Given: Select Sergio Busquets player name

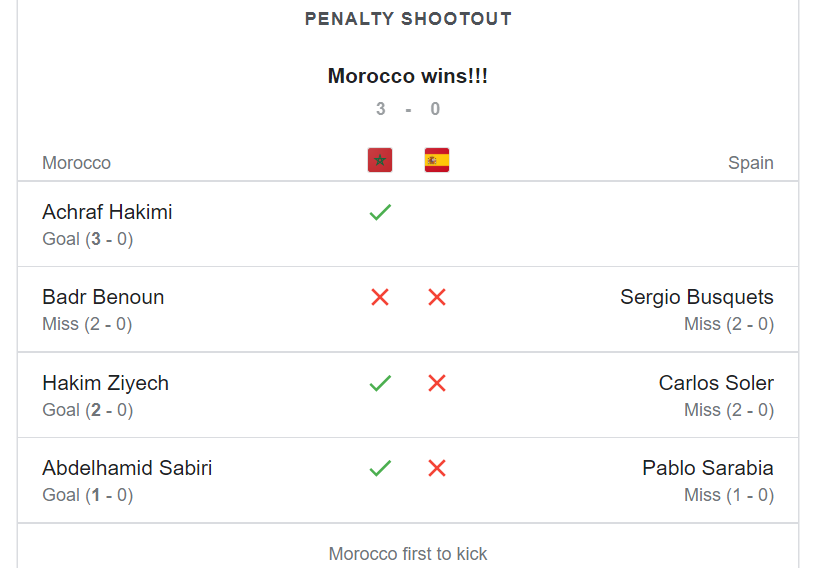Looking at the screenshot, I should click(x=697, y=297).
